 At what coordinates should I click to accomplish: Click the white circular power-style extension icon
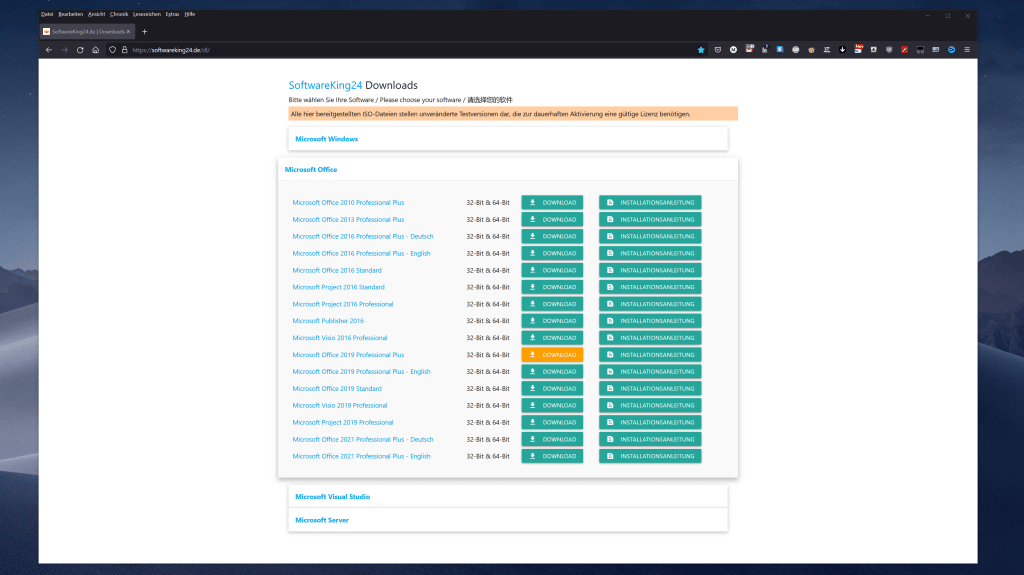tap(733, 50)
